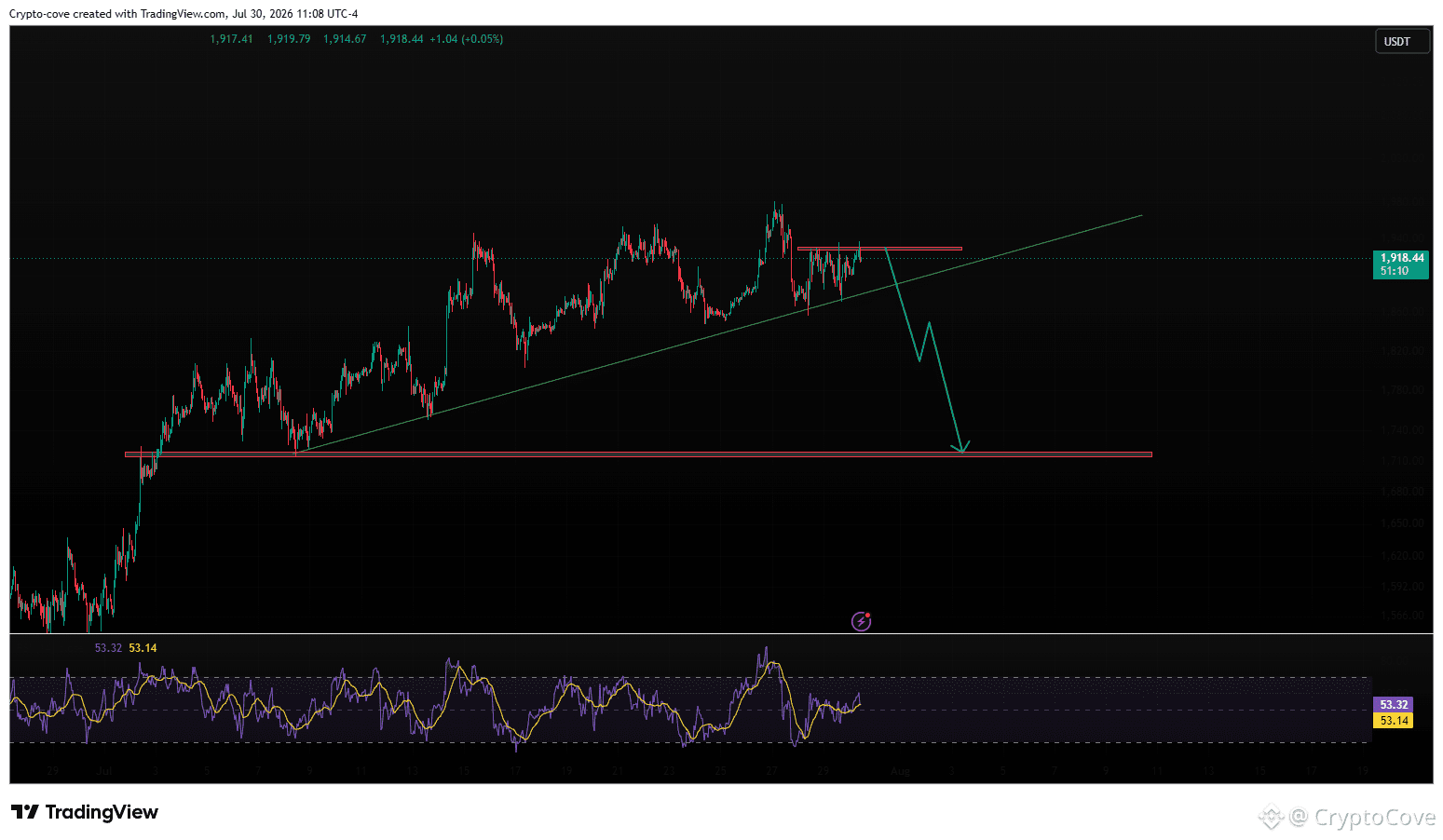Click the 1,780.00 price scale label
The image size is (1443, 840).
point(1403,390)
